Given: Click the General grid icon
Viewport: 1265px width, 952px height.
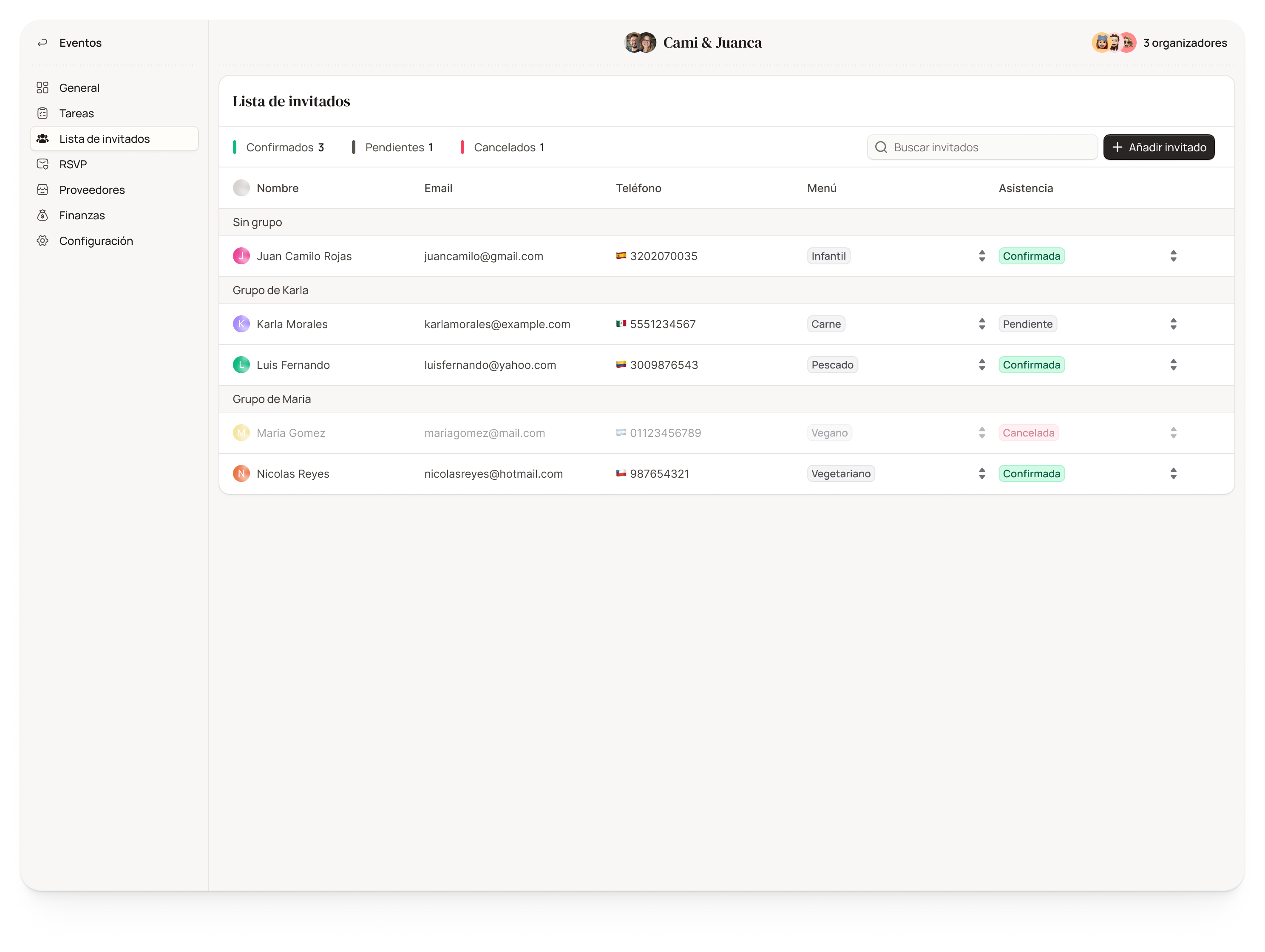Looking at the screenshot, I should (x=43, y=88).
